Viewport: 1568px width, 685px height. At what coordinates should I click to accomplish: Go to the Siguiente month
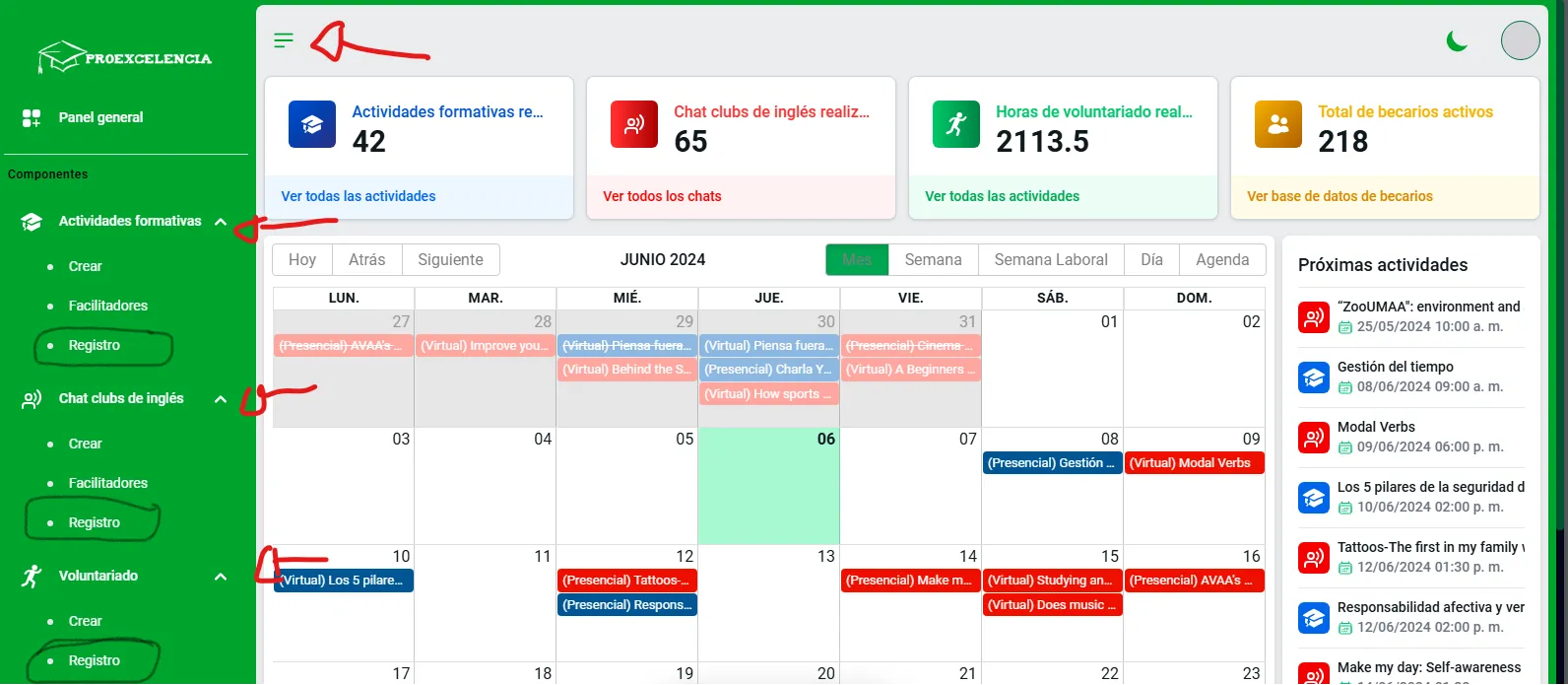pos(450,260)
